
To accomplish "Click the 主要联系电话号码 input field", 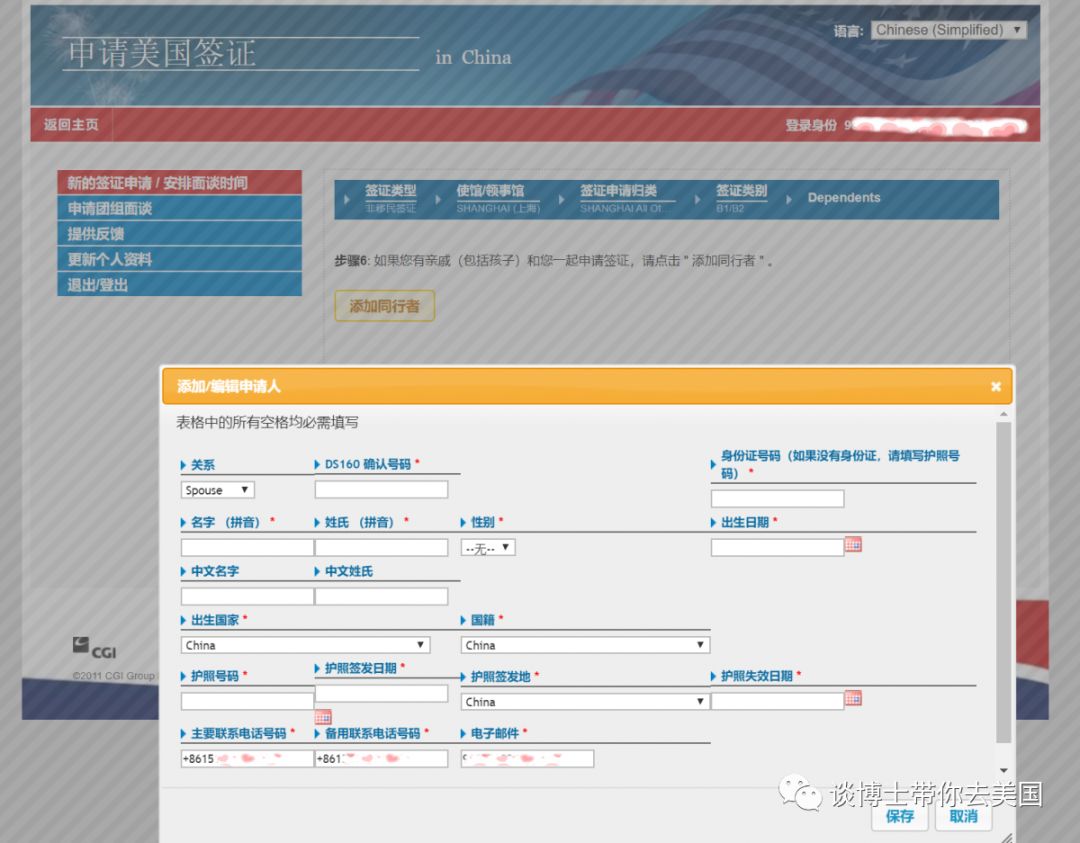I will click(x=247, y=758).
